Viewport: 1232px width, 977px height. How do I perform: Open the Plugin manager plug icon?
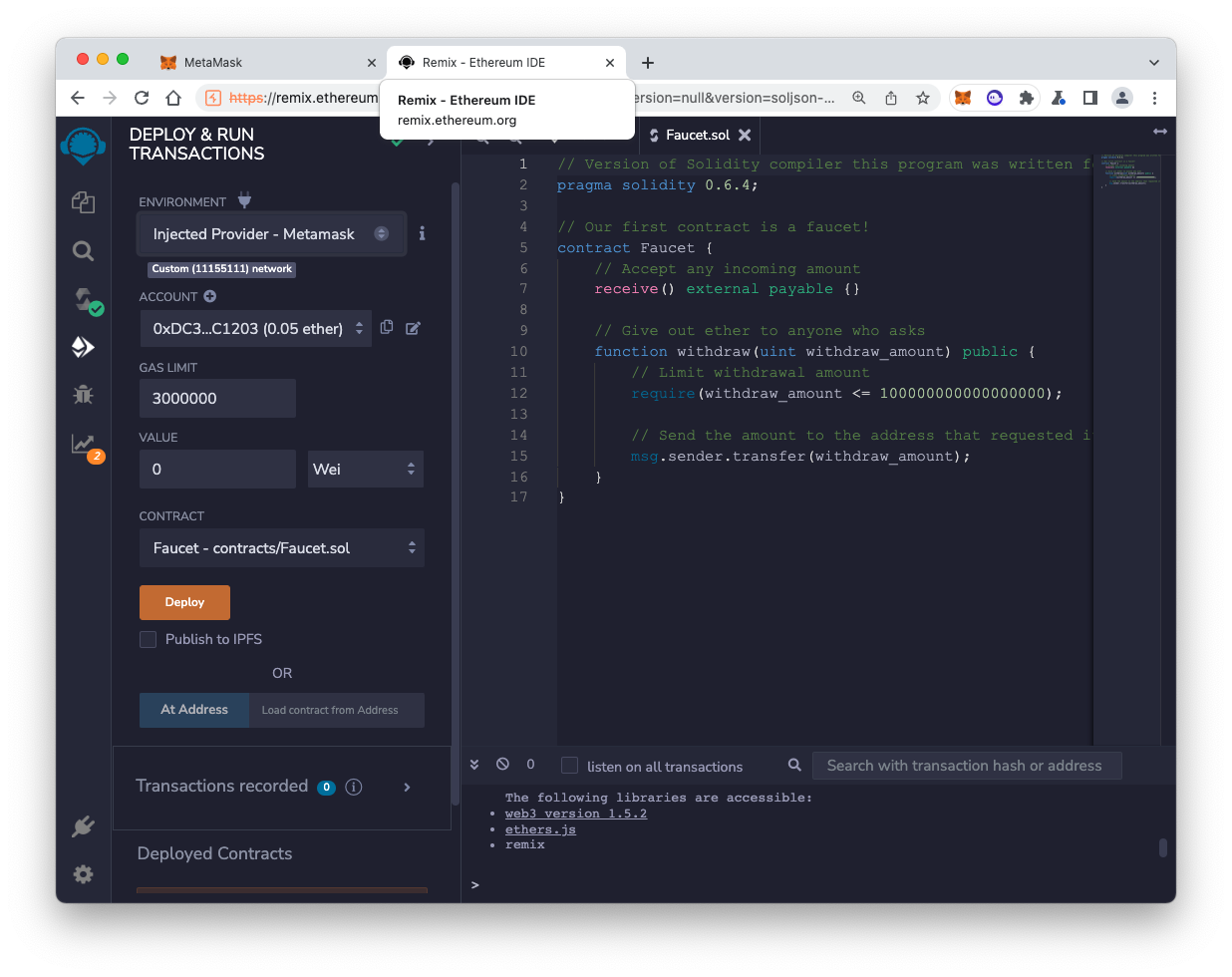(83, 826)
